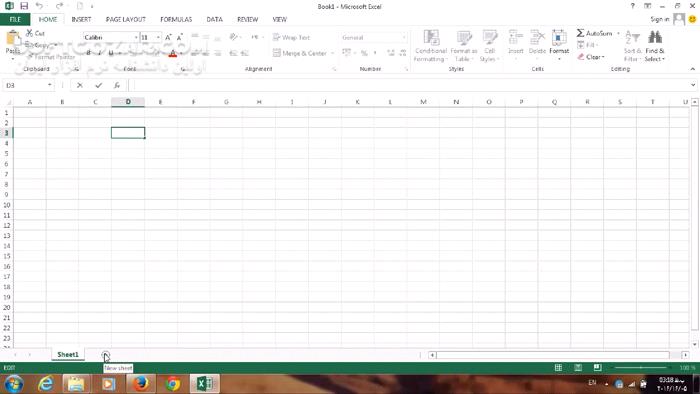
Task: Click the Format cells icon
Action: [x=559, y=39]
